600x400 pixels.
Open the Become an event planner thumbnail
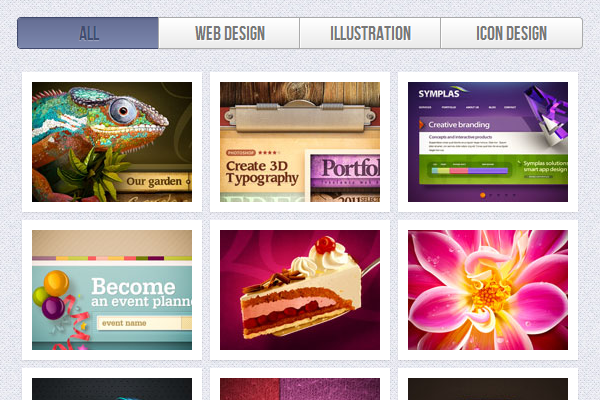click(x=112, y=290)
